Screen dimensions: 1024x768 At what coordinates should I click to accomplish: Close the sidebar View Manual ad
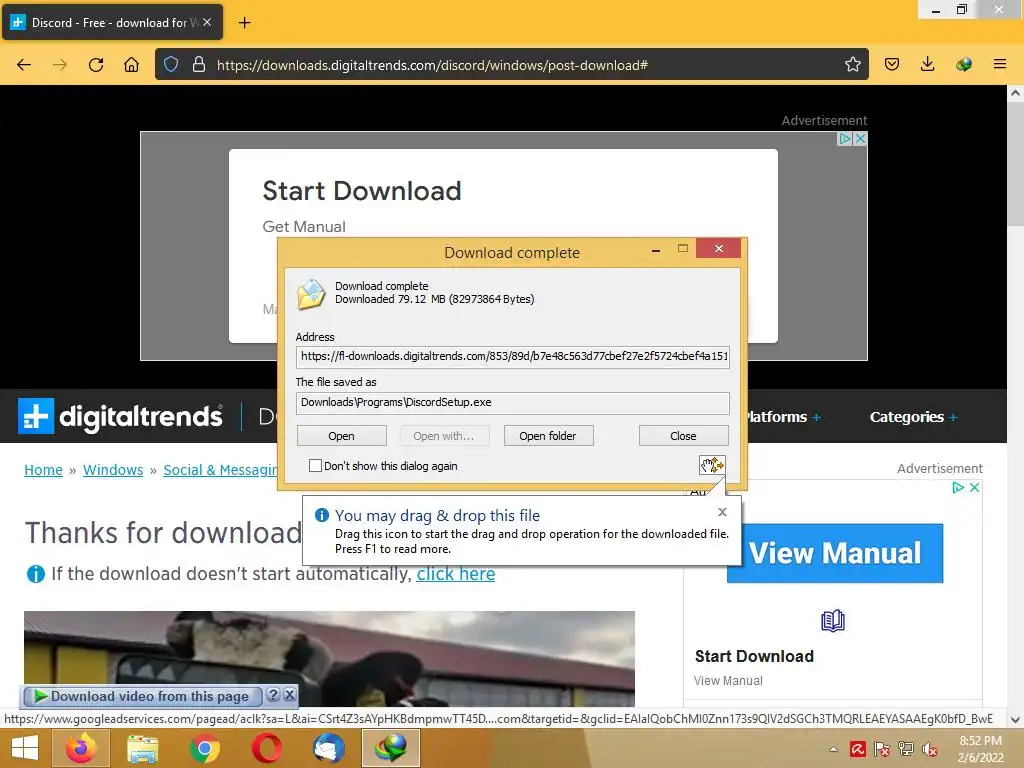pyautogui.click(x=974, y=487)
